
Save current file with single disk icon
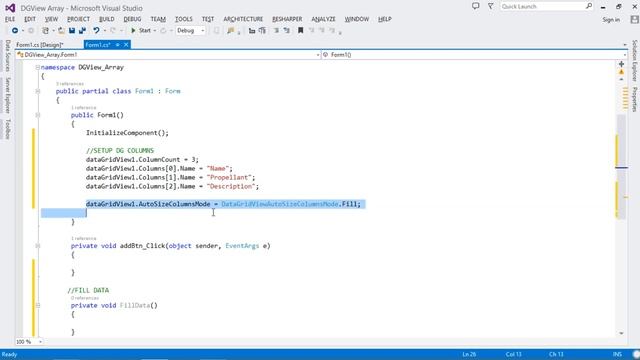point(72,31)
